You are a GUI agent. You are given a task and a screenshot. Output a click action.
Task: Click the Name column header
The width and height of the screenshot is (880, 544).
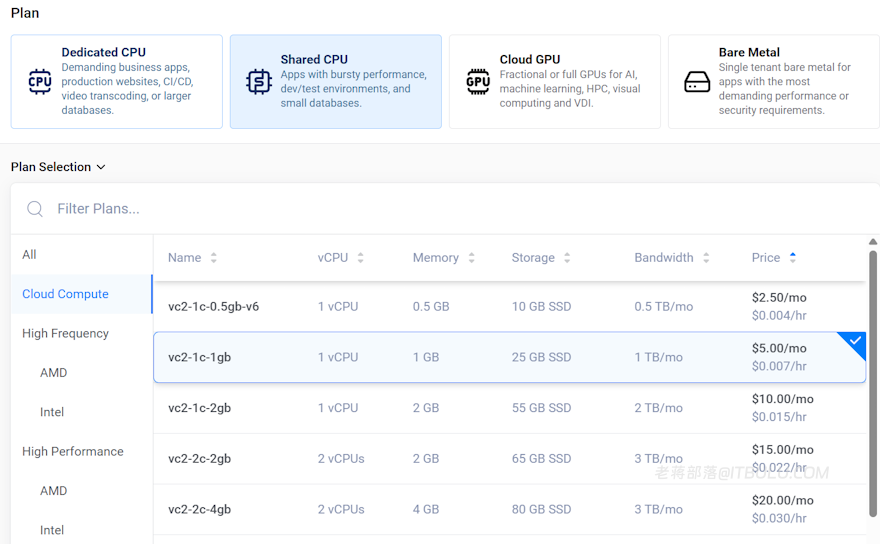click(x=185, y=258)
